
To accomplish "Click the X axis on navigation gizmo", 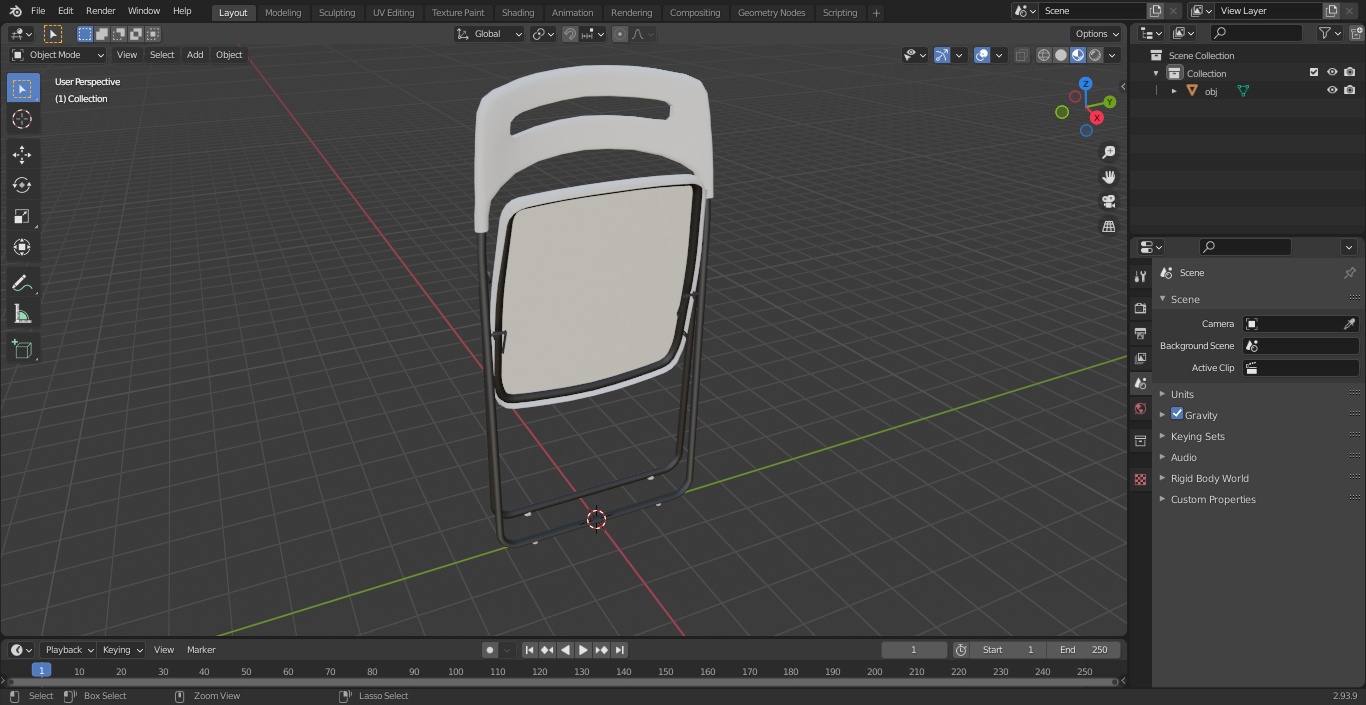I will [x=1097, y=117].
